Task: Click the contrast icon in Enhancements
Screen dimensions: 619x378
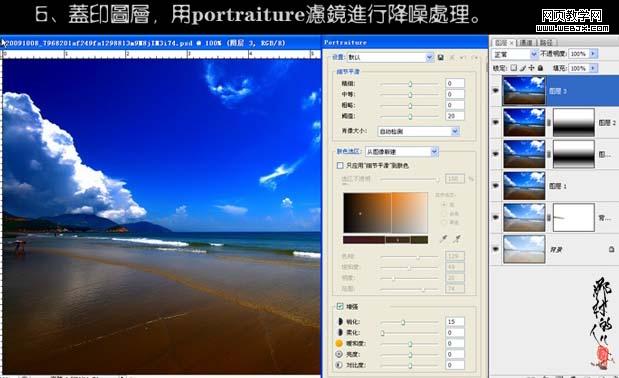Action: click(339, 365)
